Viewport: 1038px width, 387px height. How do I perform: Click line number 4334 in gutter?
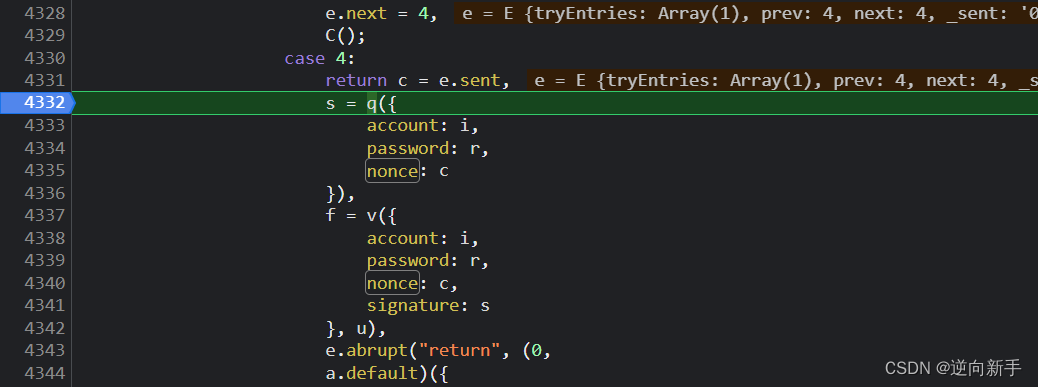click(45, 148)
